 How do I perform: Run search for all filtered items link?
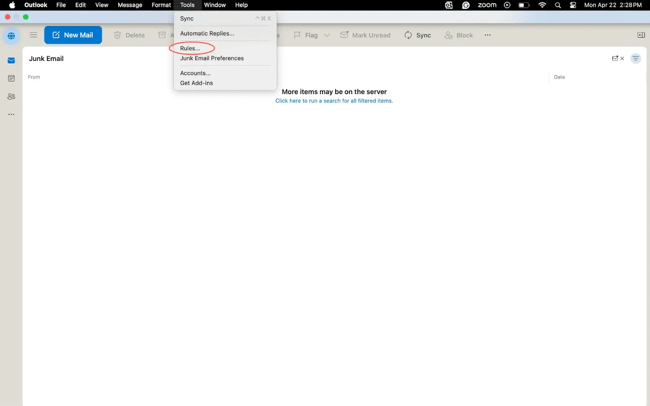[334, 101]
